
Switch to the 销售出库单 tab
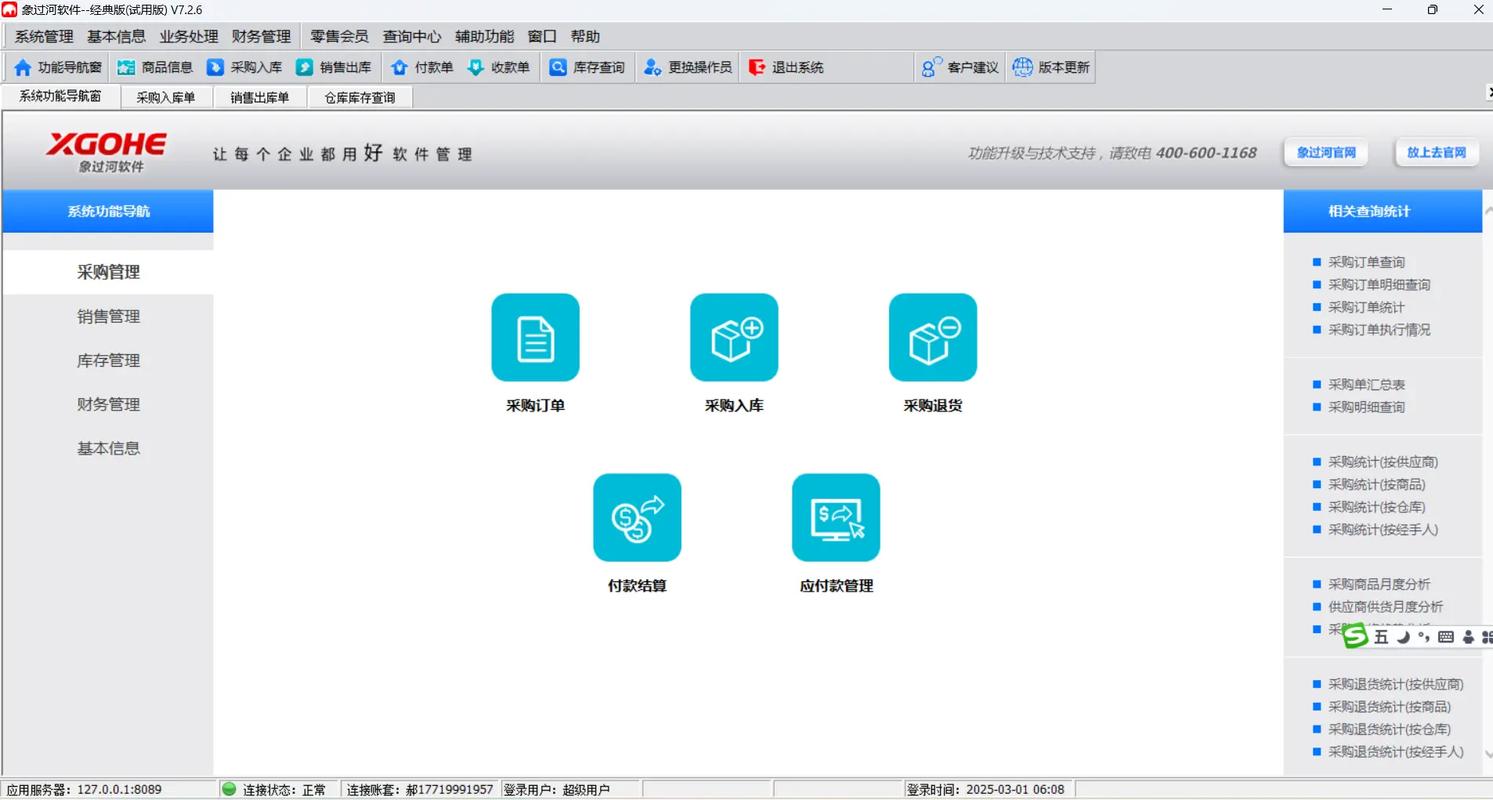click(x=259, y=98)
